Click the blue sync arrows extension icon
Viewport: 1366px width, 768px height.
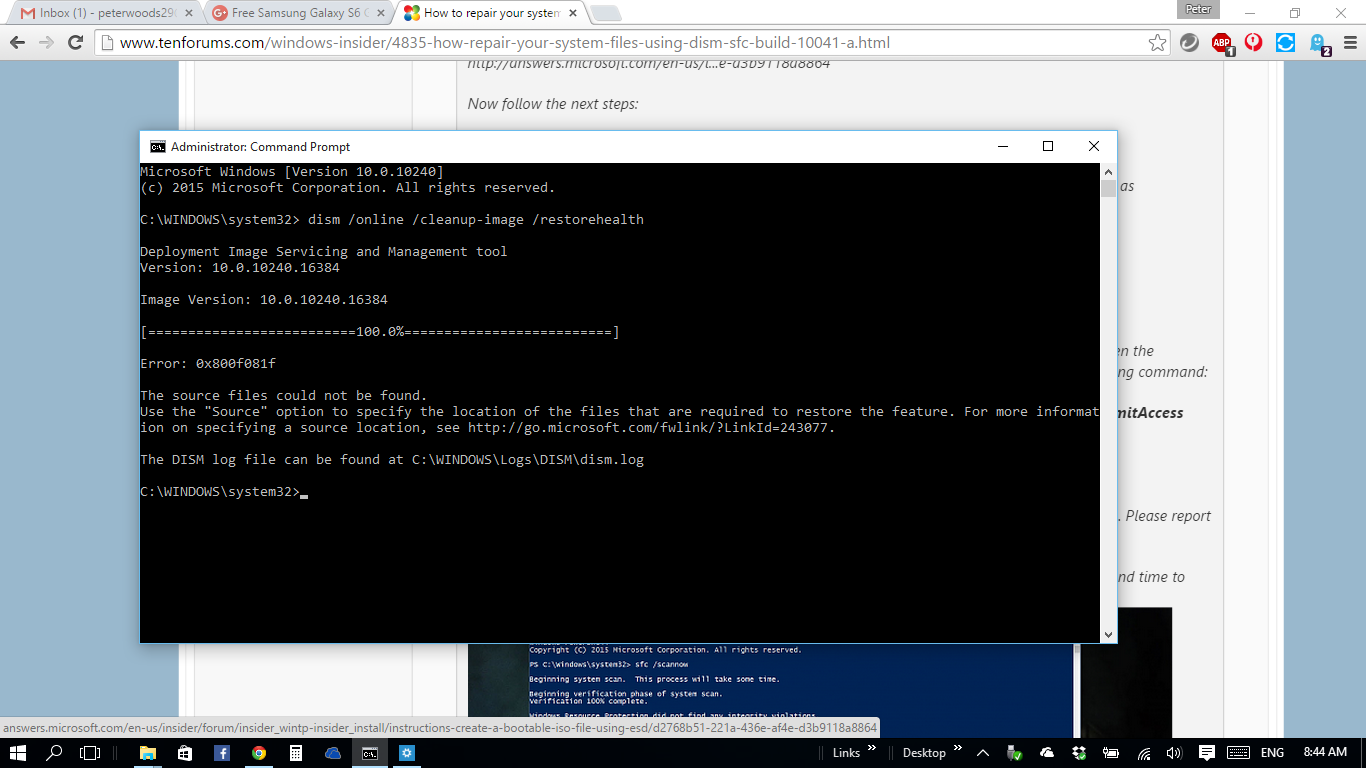click(x=1286, y=43)
